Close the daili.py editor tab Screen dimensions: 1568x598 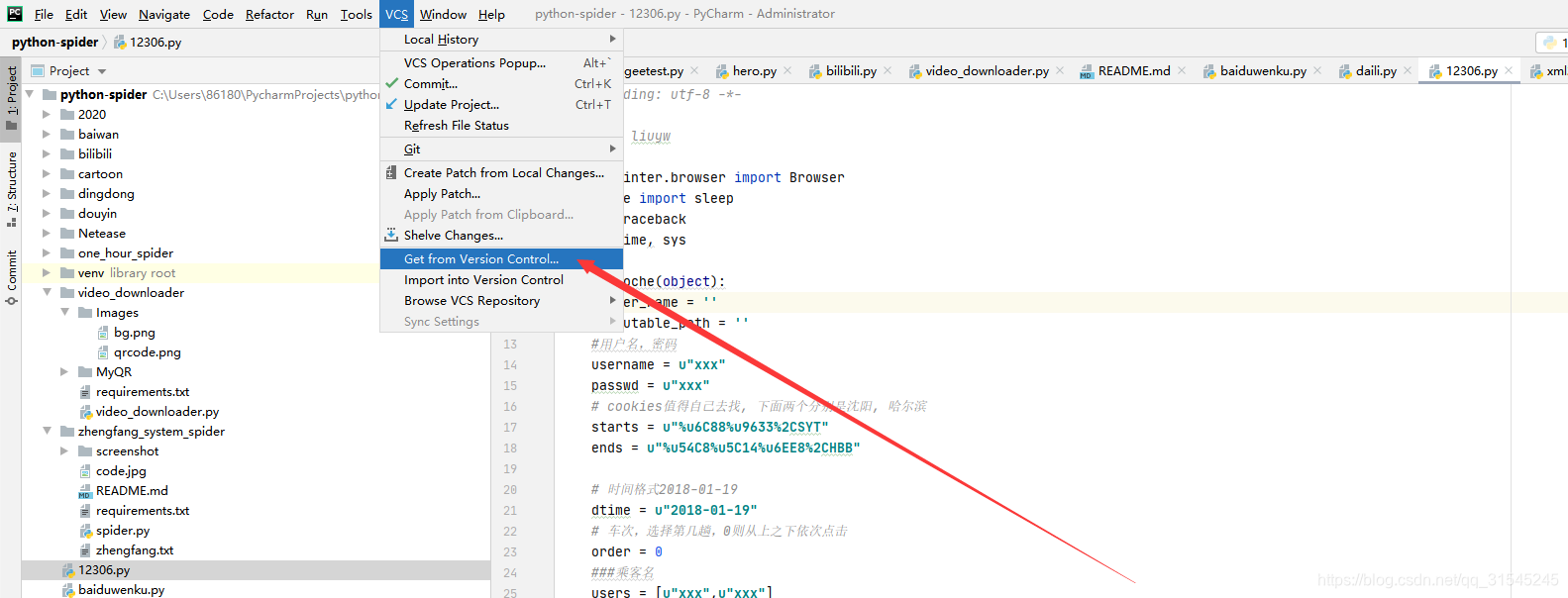click(x=1408, y=70)
